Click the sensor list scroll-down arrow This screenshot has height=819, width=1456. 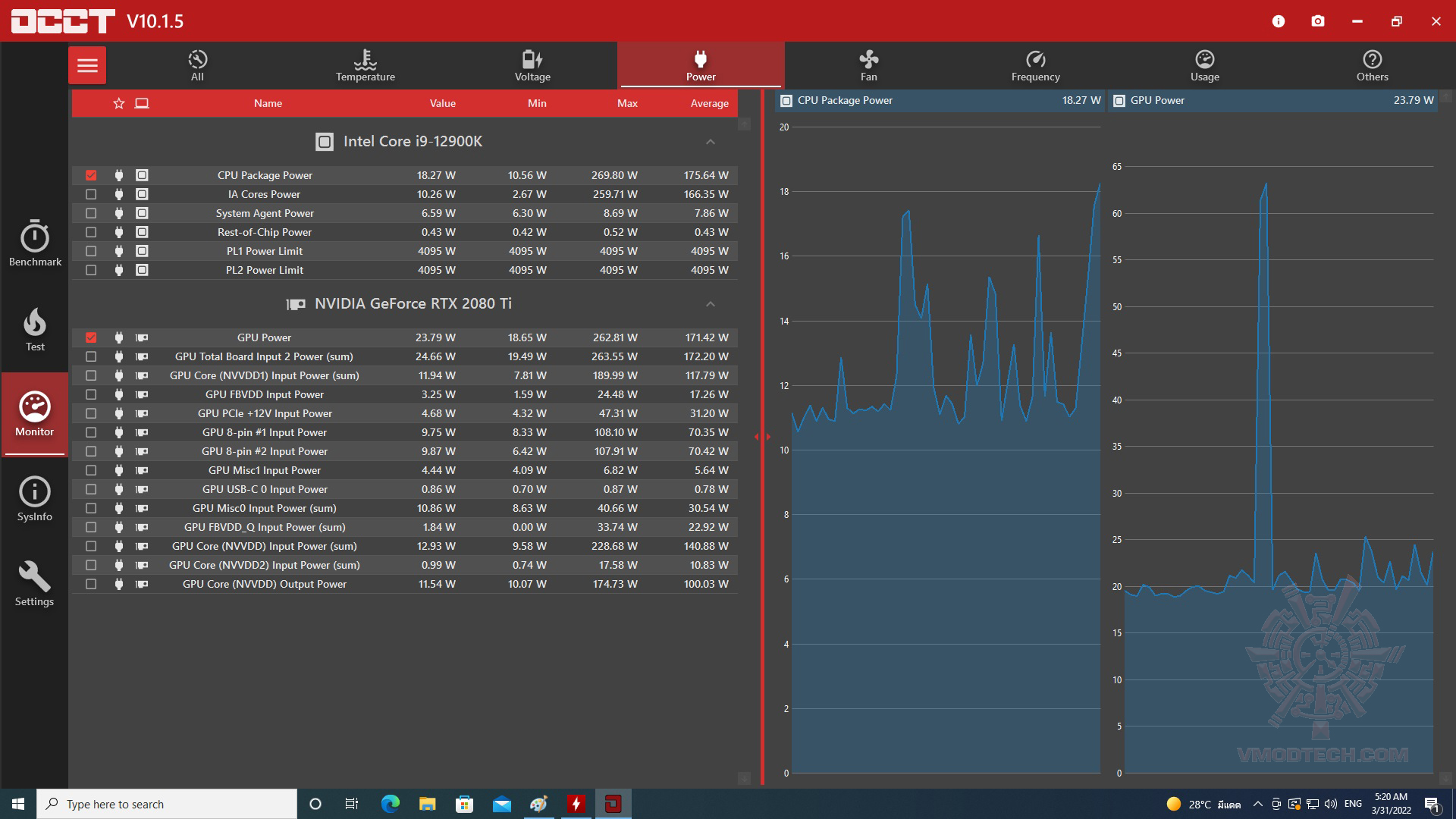click(x=744, y=778)
